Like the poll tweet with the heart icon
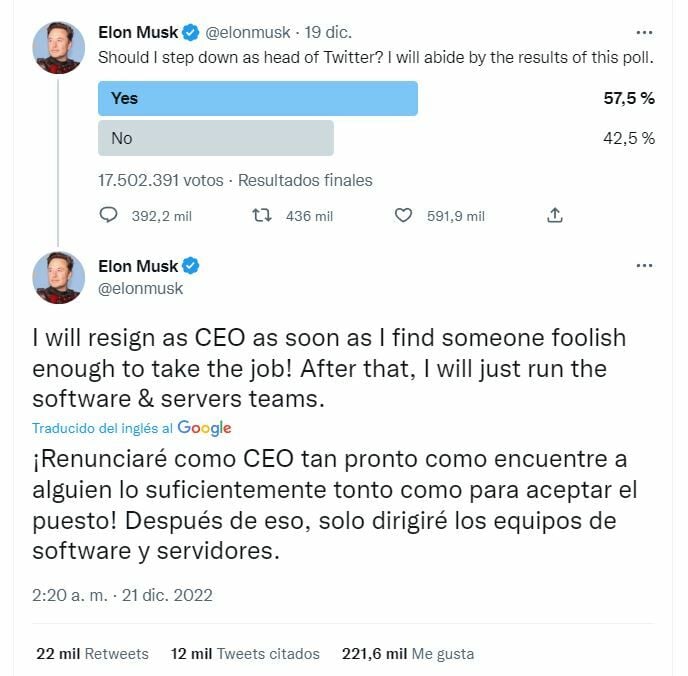688x676 pixels. click(404, 215)
